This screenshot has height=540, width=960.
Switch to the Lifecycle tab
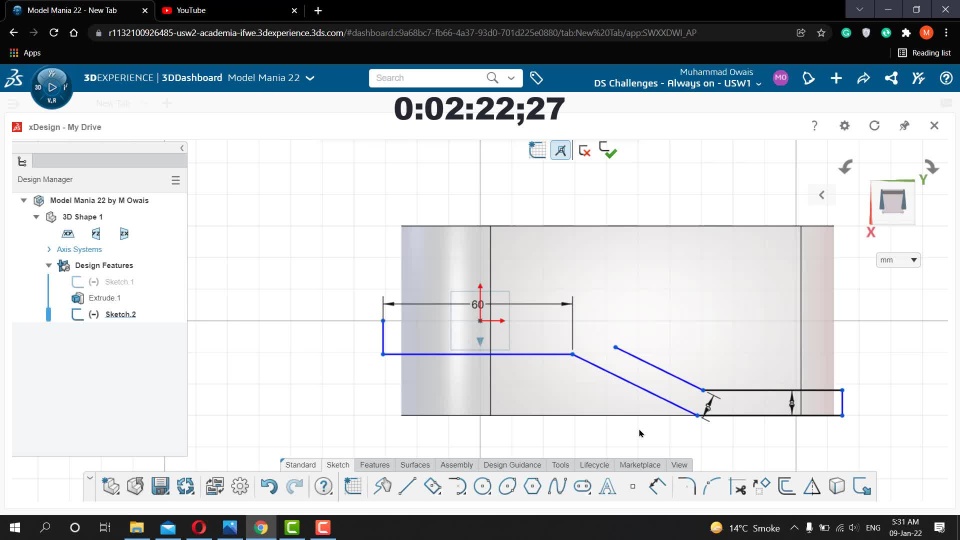click(594, 465)
